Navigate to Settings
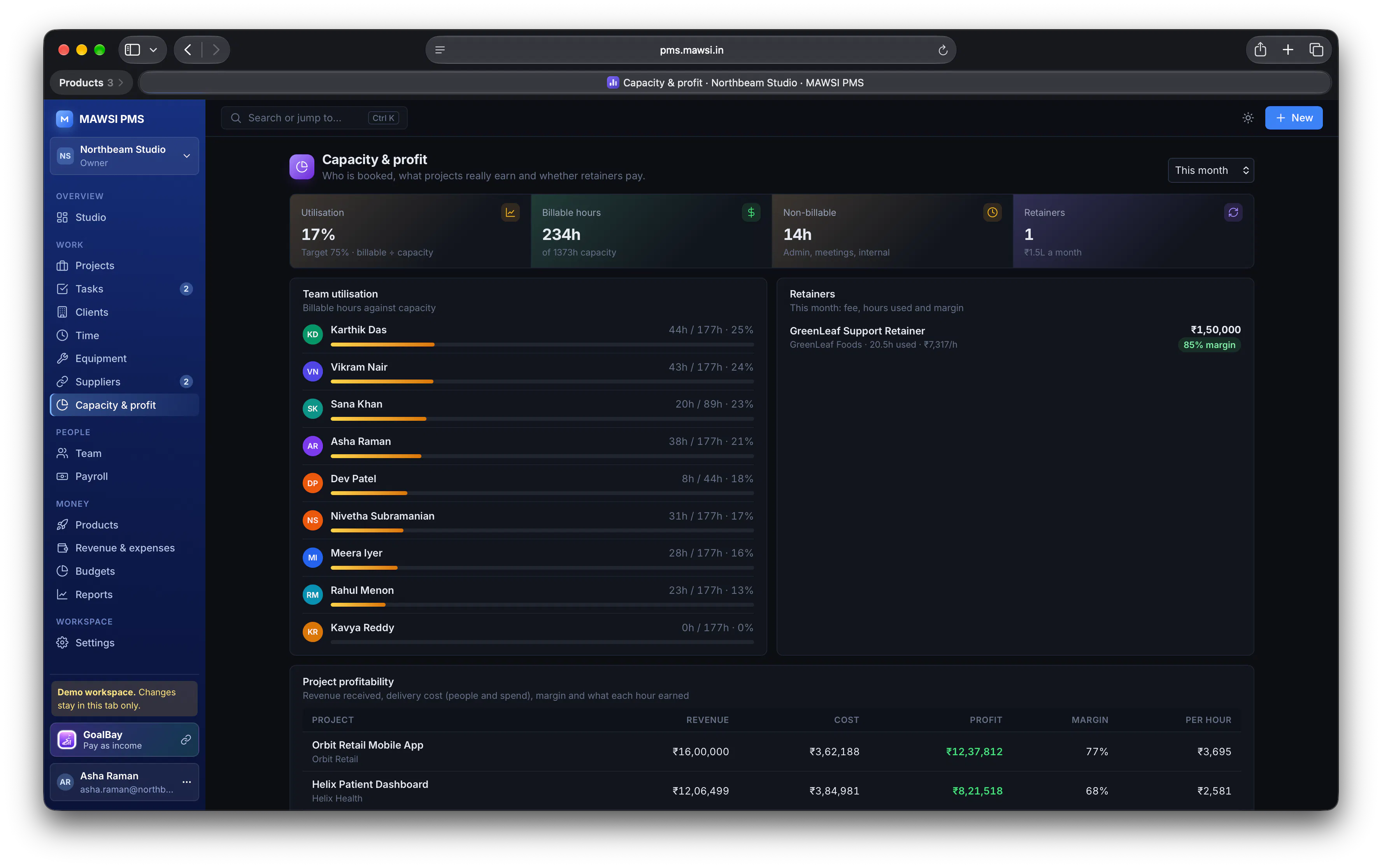 point(125,642)
